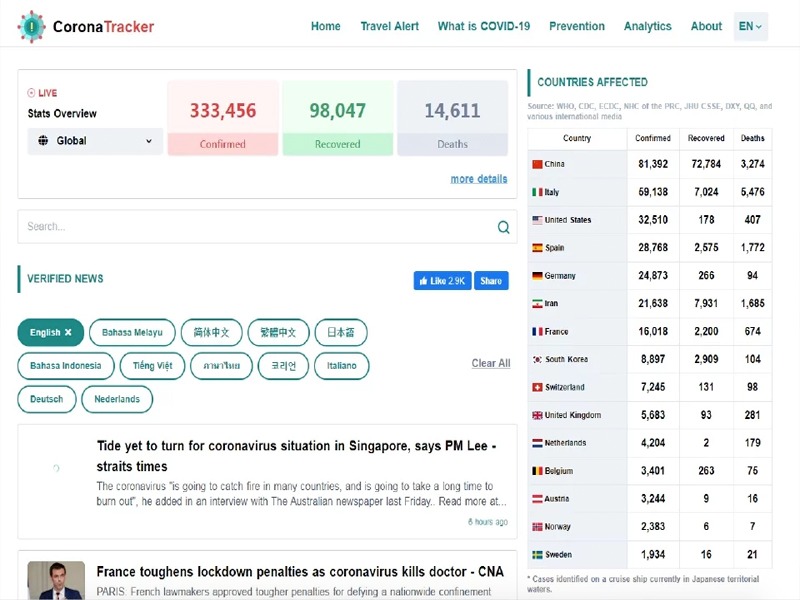Click the Italy flag icon
This screenshot has height=600, width=800.
[537, 192]
